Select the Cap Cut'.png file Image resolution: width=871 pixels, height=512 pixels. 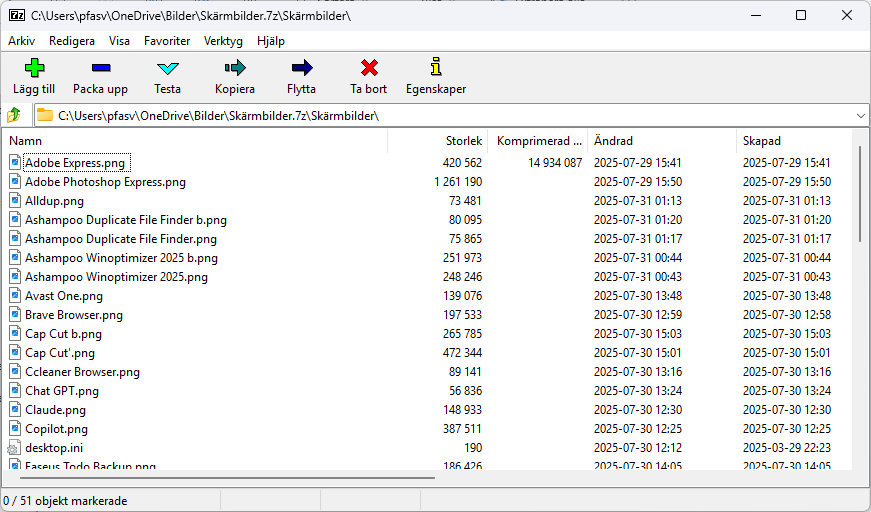tap(60, 352)
